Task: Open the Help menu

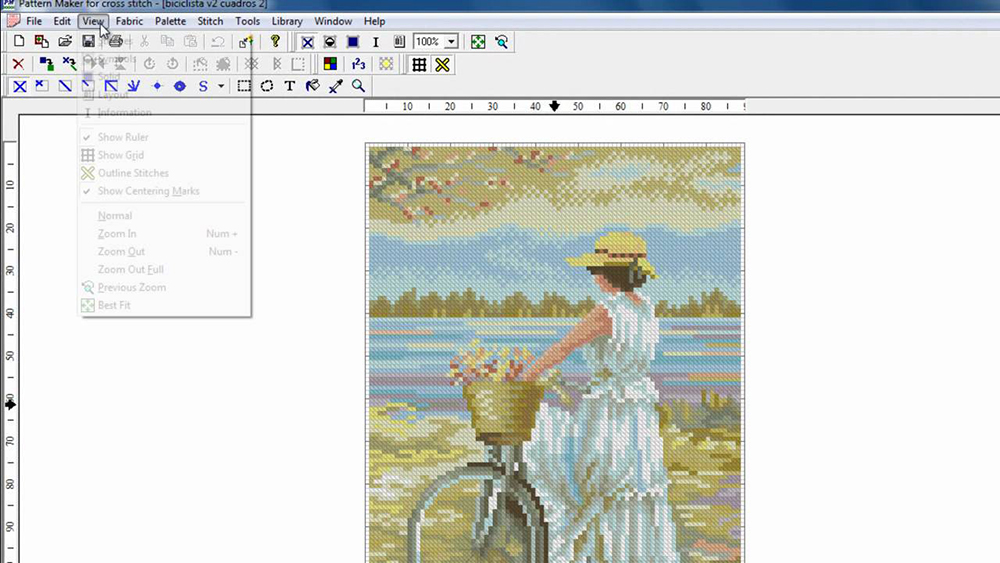Action: [x=374, y=21]
